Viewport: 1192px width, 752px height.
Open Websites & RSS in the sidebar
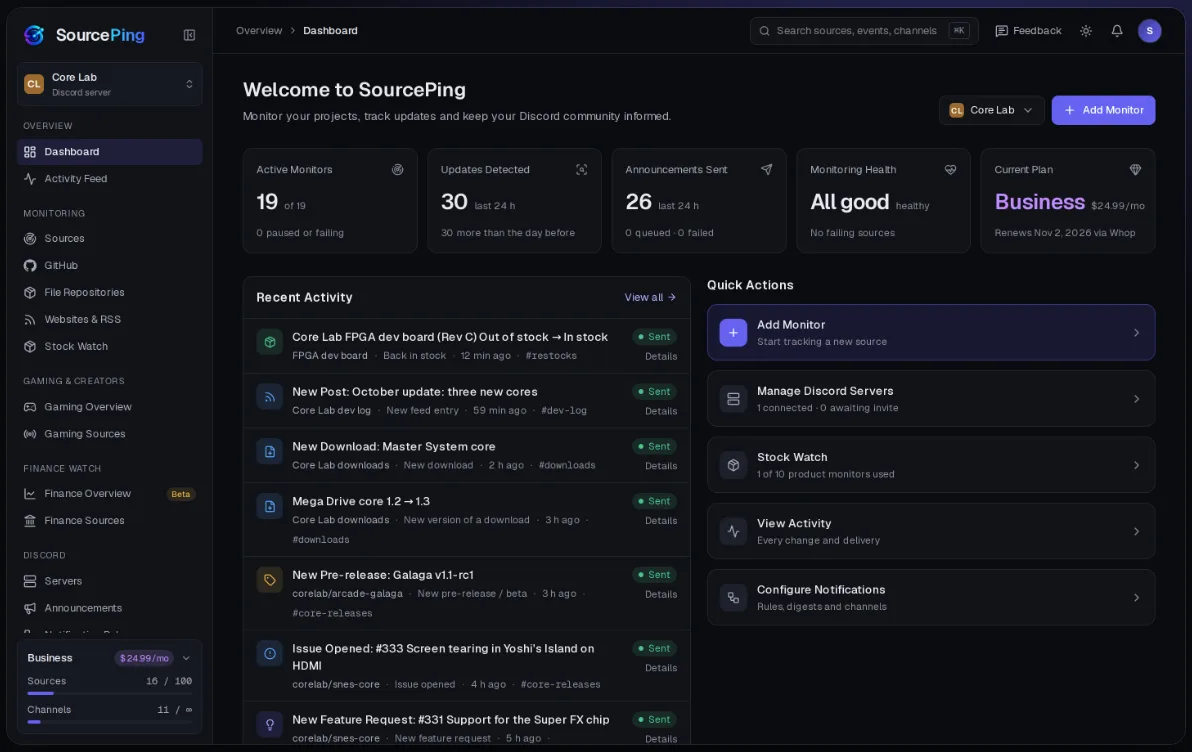[109, 319]
